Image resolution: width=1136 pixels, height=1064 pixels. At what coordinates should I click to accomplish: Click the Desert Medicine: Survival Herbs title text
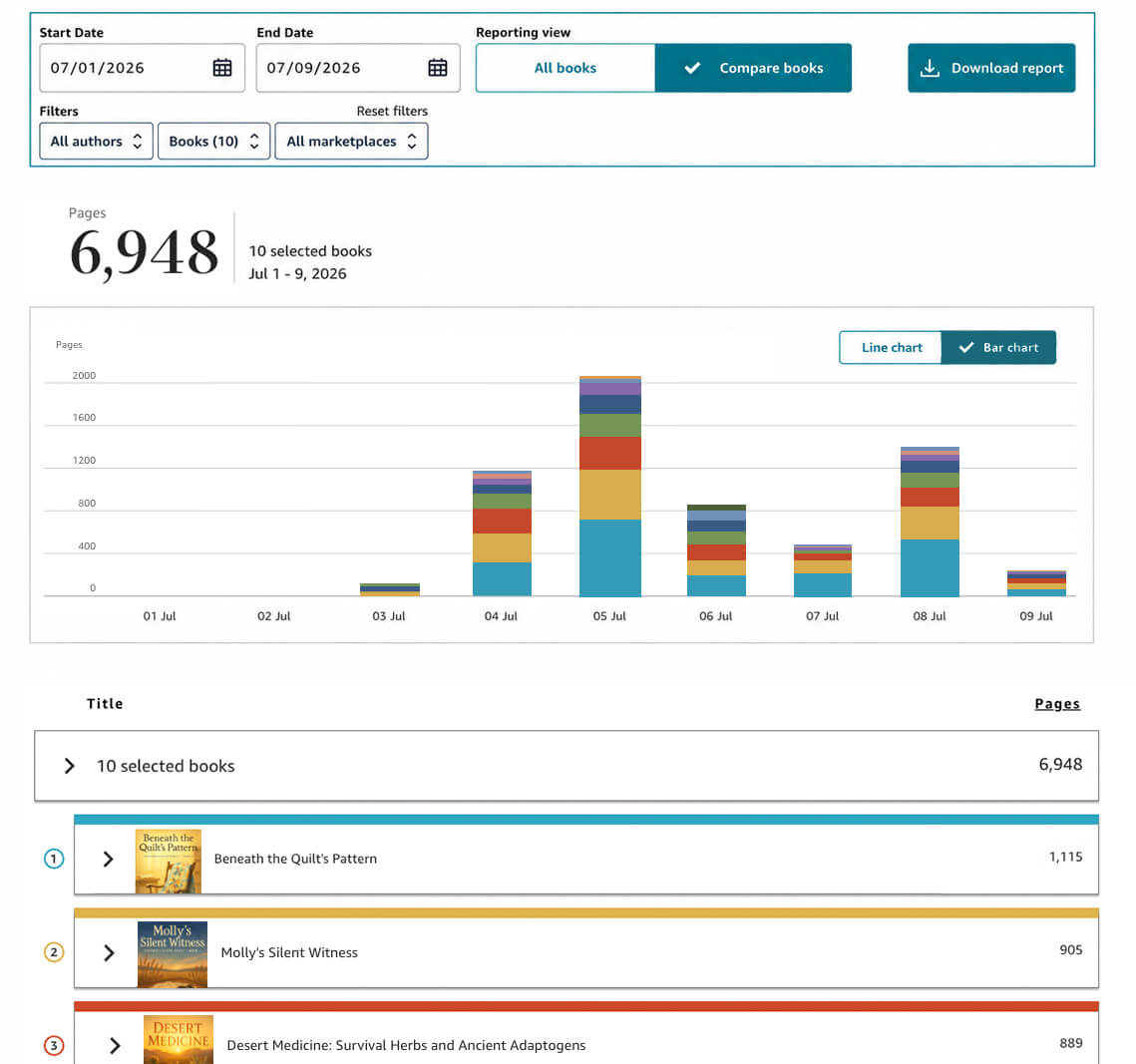click(x=406, y=1045)
